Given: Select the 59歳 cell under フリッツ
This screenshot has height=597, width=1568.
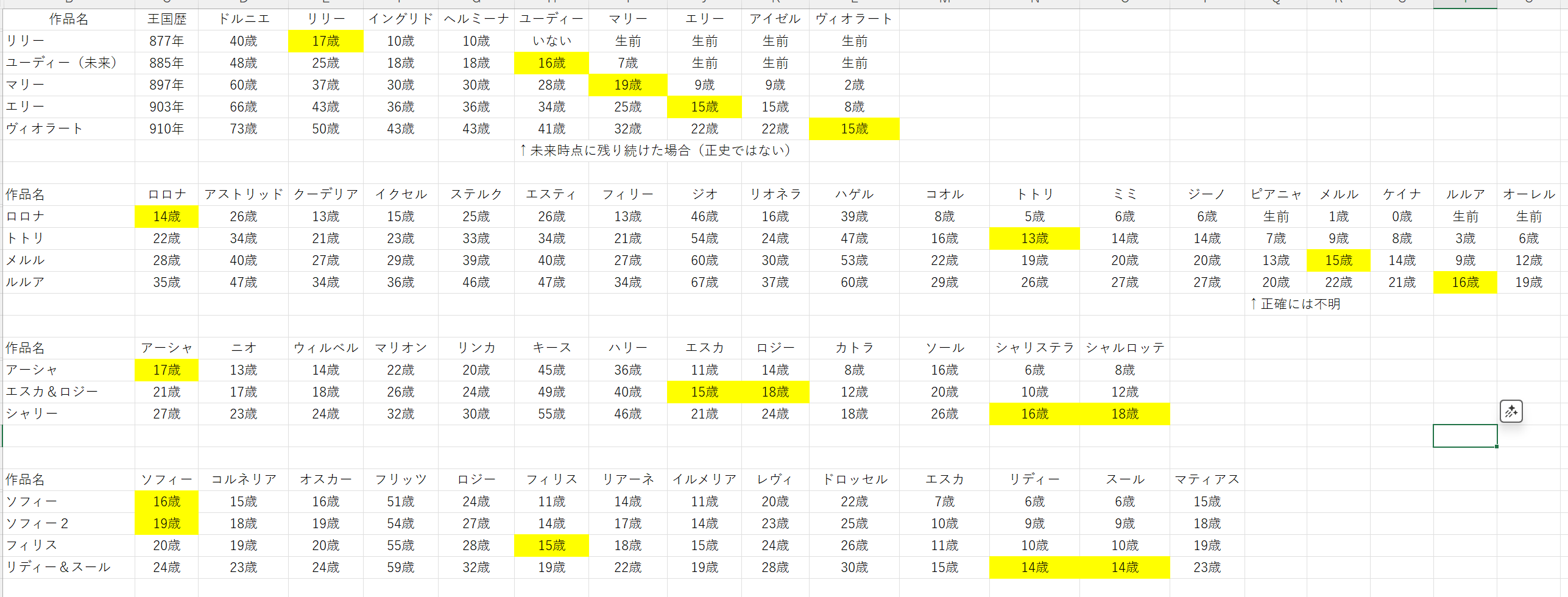Looking at the screenshot, I should 400,567.
